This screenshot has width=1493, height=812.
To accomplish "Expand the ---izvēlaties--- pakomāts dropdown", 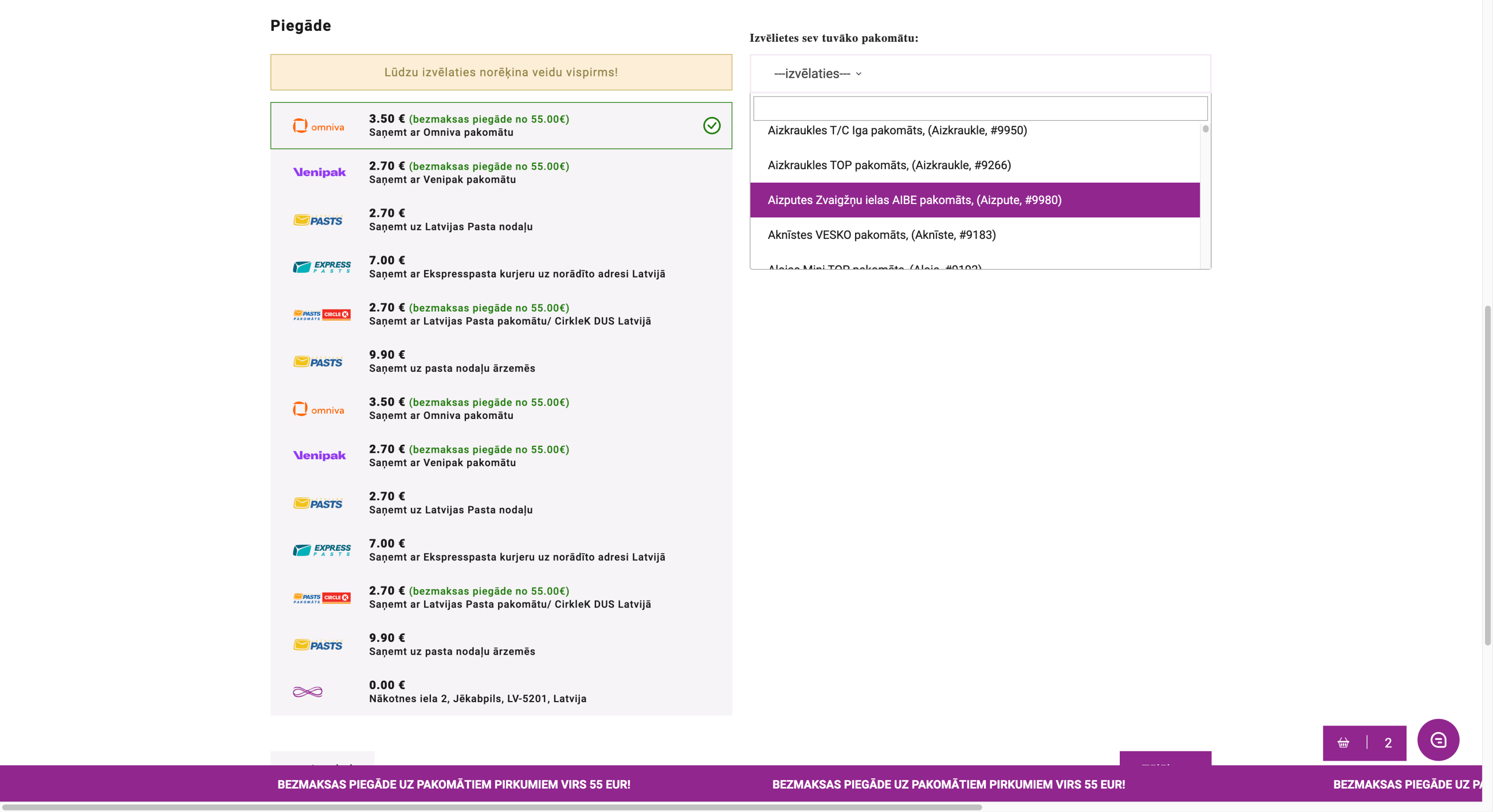I will (817, 74).
